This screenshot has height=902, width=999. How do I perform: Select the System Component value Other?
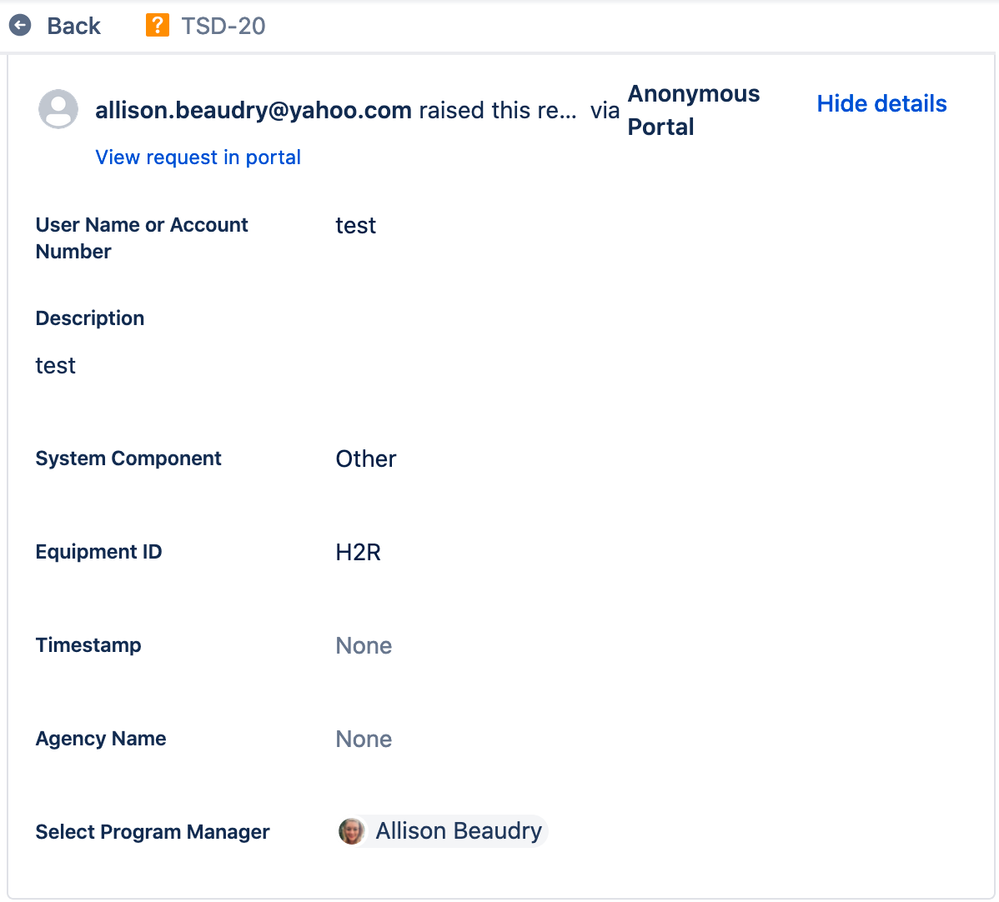point(366,459)
